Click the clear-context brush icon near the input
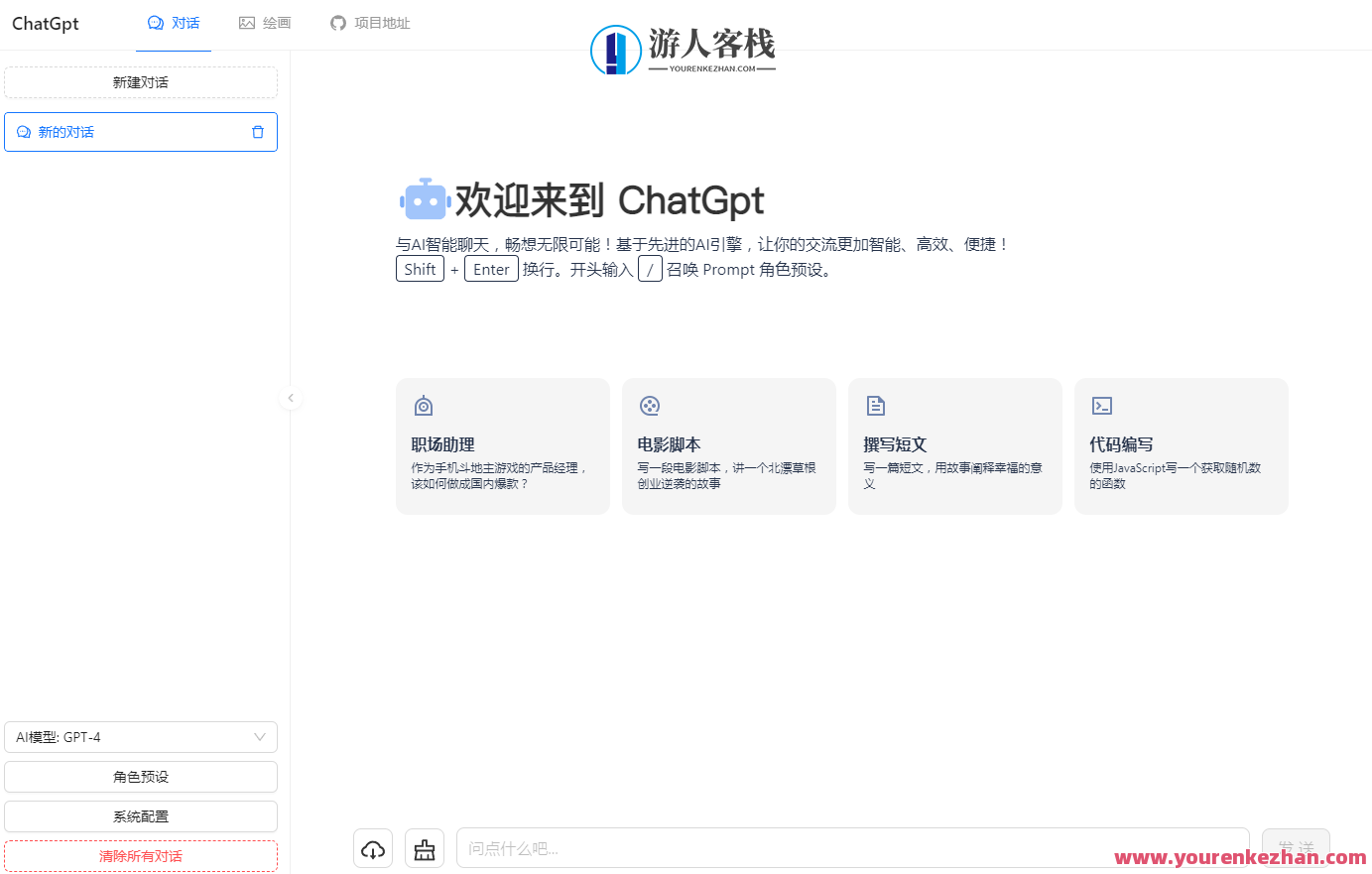Screen dimensions: 1372x874 424,848
